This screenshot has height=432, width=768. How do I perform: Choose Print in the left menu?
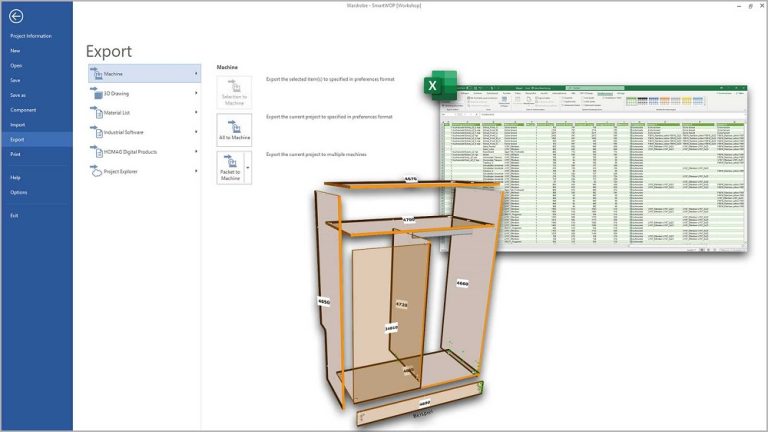tap(15, 155)
